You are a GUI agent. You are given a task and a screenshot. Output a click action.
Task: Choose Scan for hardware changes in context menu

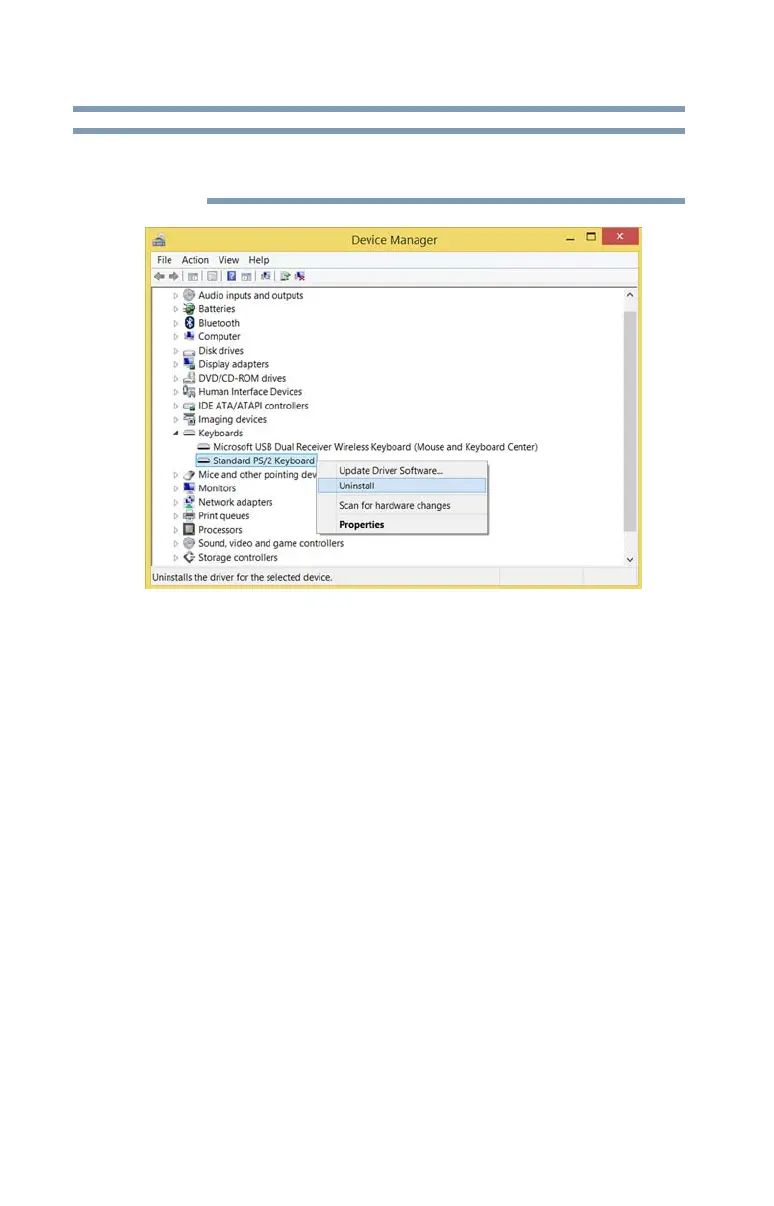pyautogui.click(x=395, y=506)
